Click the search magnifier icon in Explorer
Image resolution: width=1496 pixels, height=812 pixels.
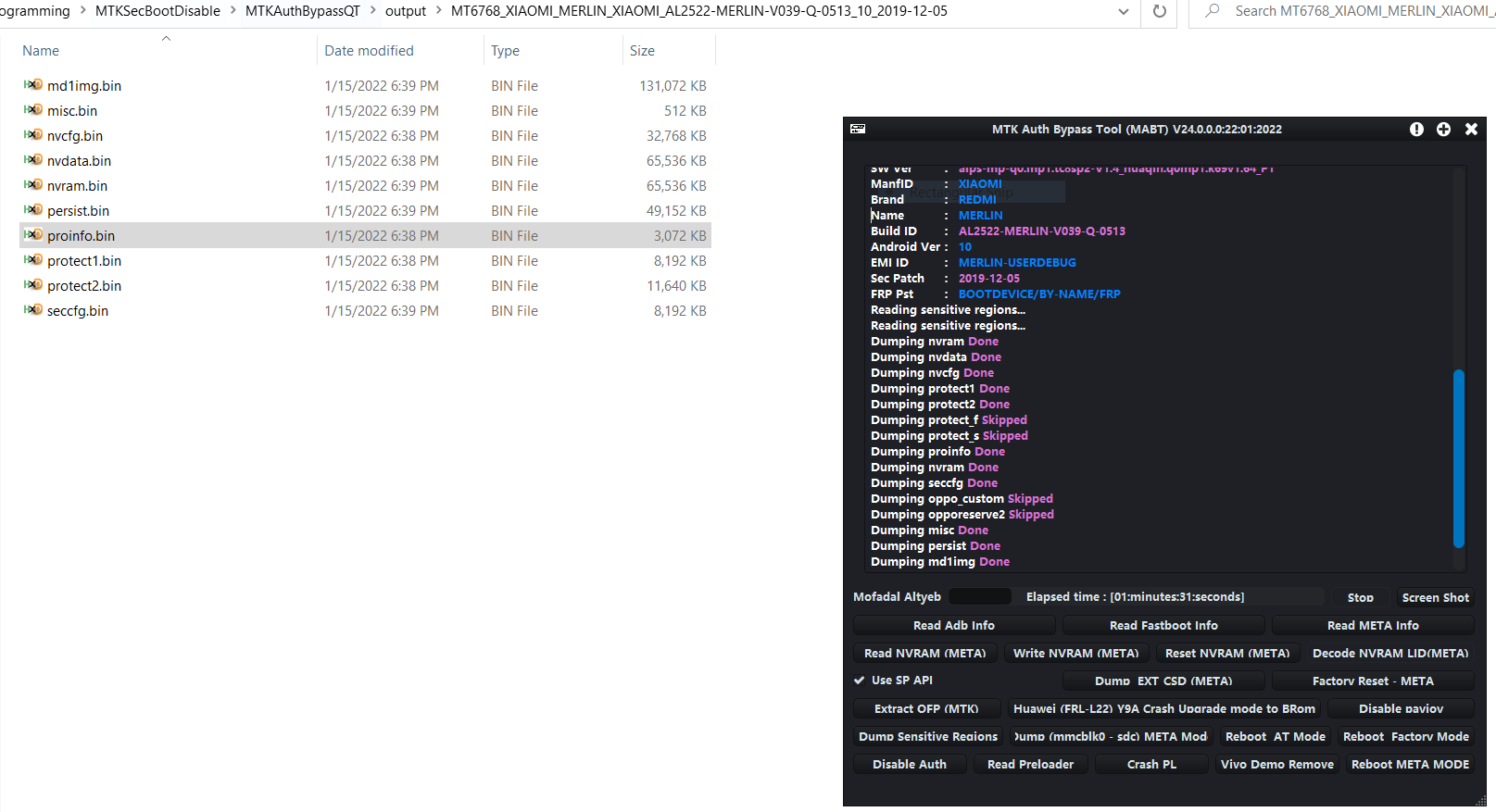click(1212, 11)
